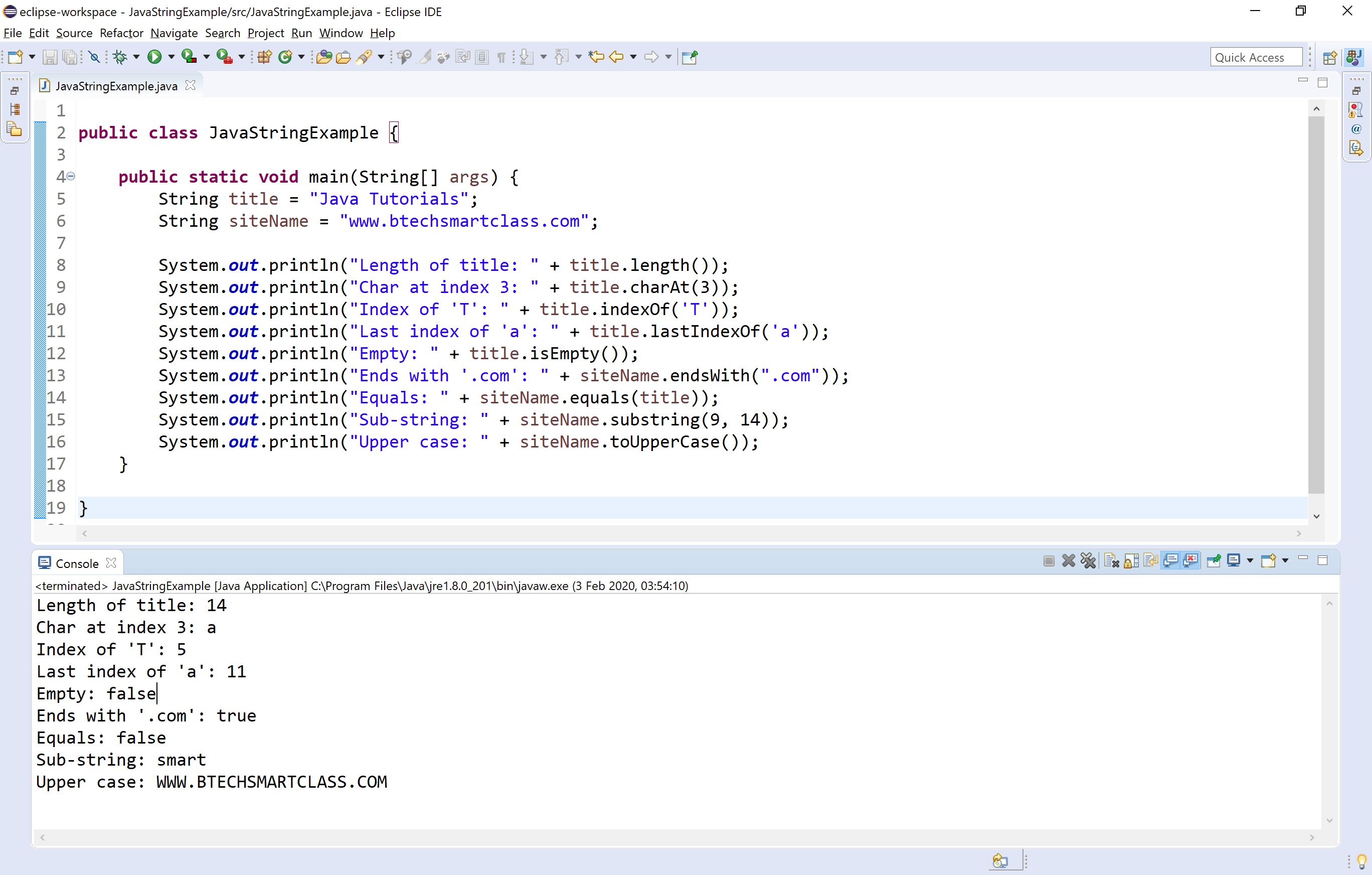Run the JavaStringExample program
The width and height of the screenshot is (1372, 875).
[x=155, y=57]
